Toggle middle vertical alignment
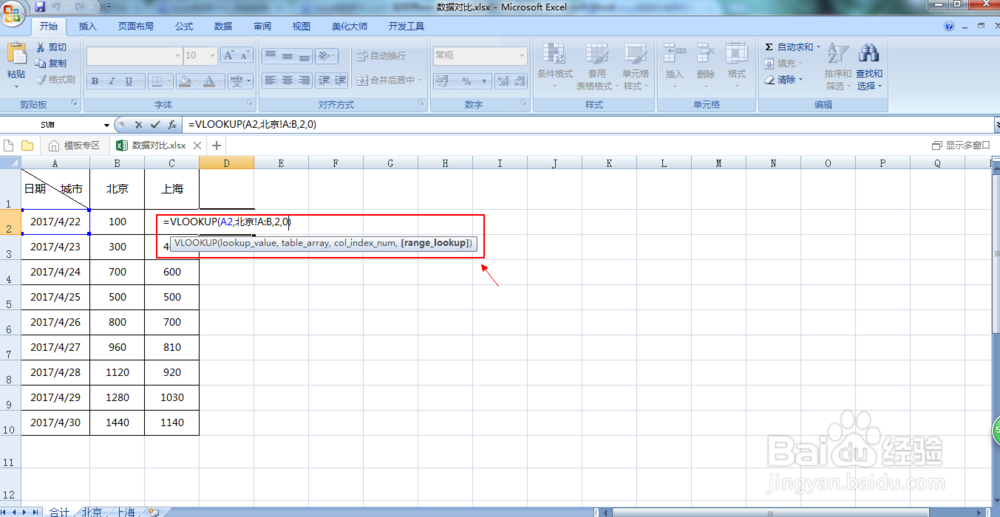Screen dimensions: 1000x517 [x=287, y=55]
